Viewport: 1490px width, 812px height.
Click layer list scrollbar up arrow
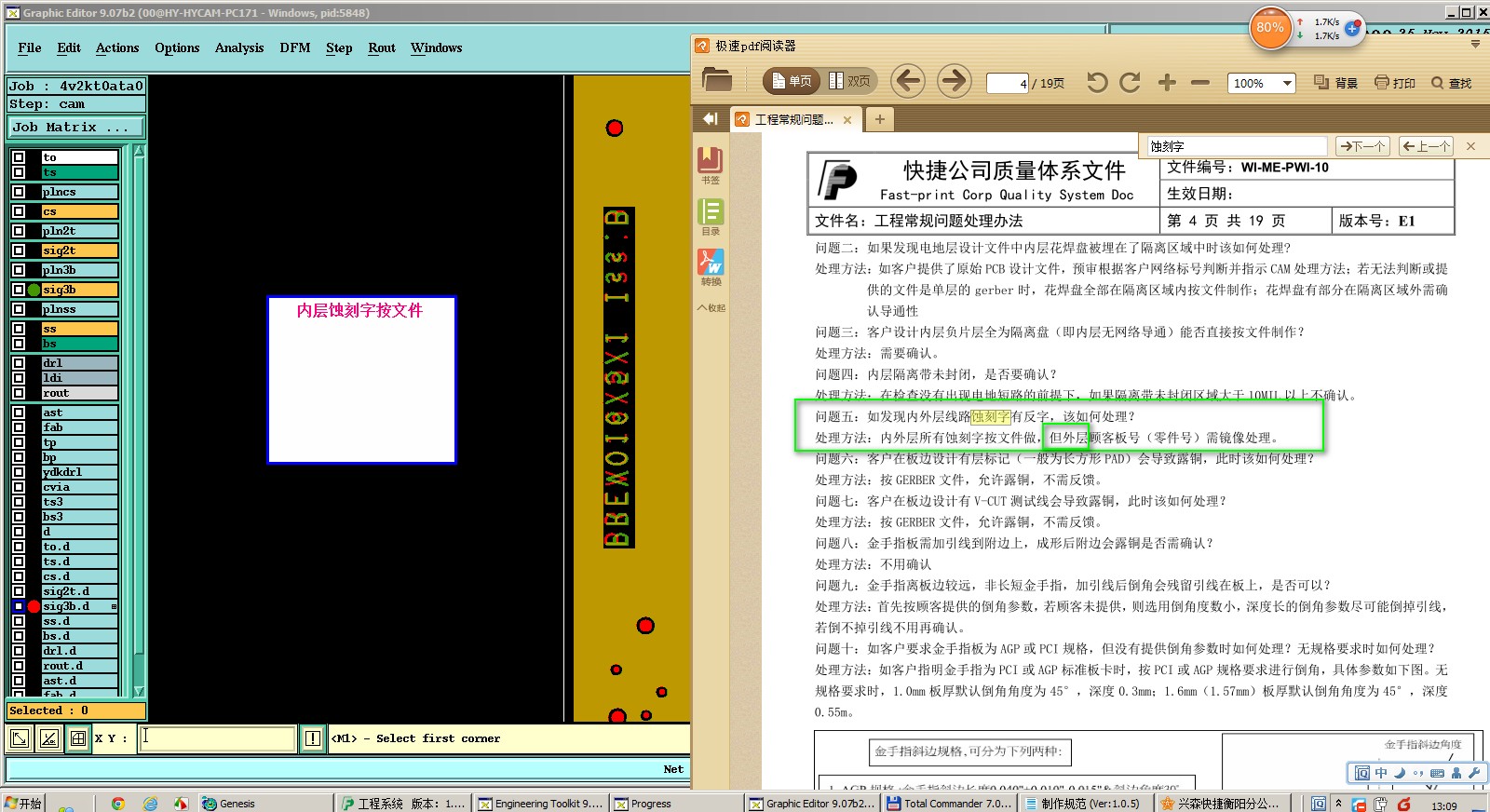coord(139,151)
